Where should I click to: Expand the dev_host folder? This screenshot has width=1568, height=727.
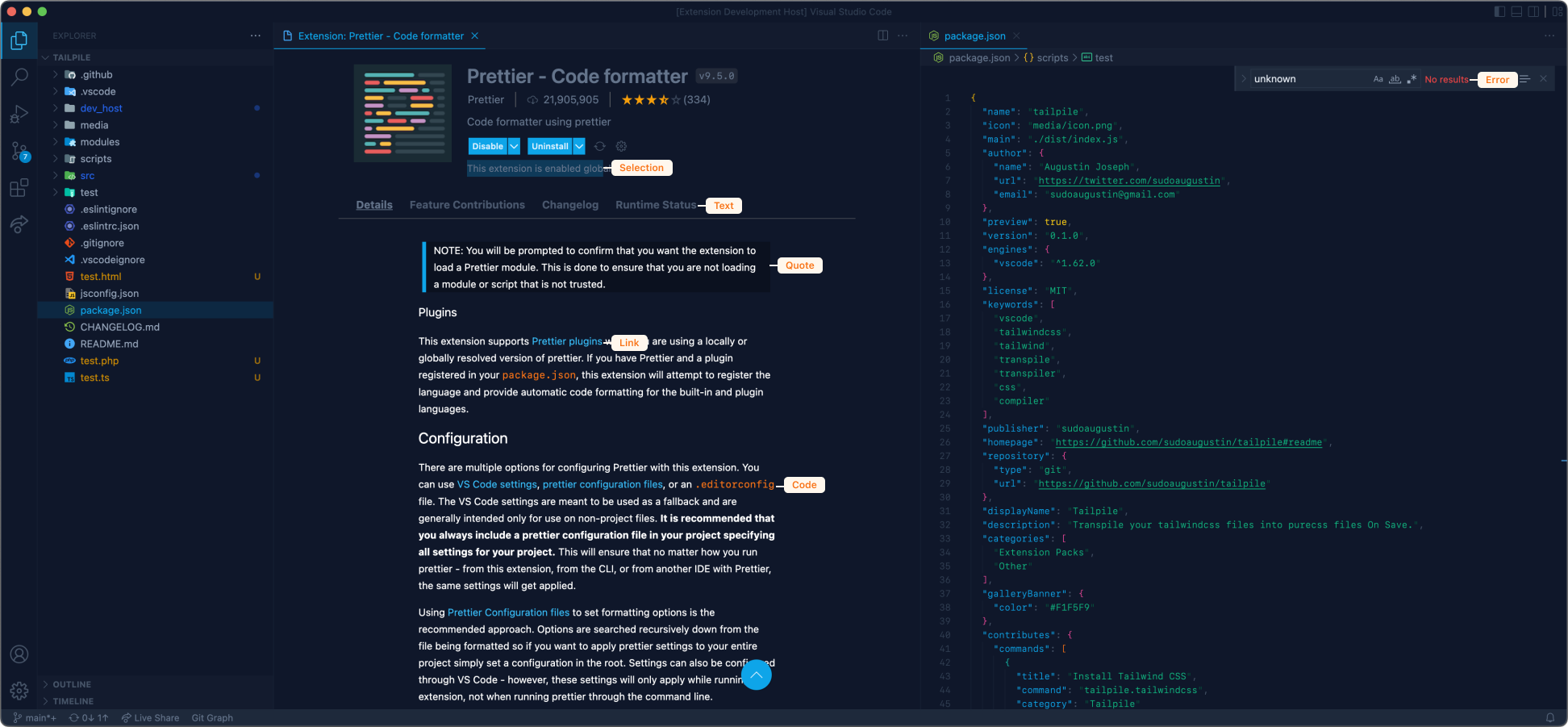pos(155,108)
